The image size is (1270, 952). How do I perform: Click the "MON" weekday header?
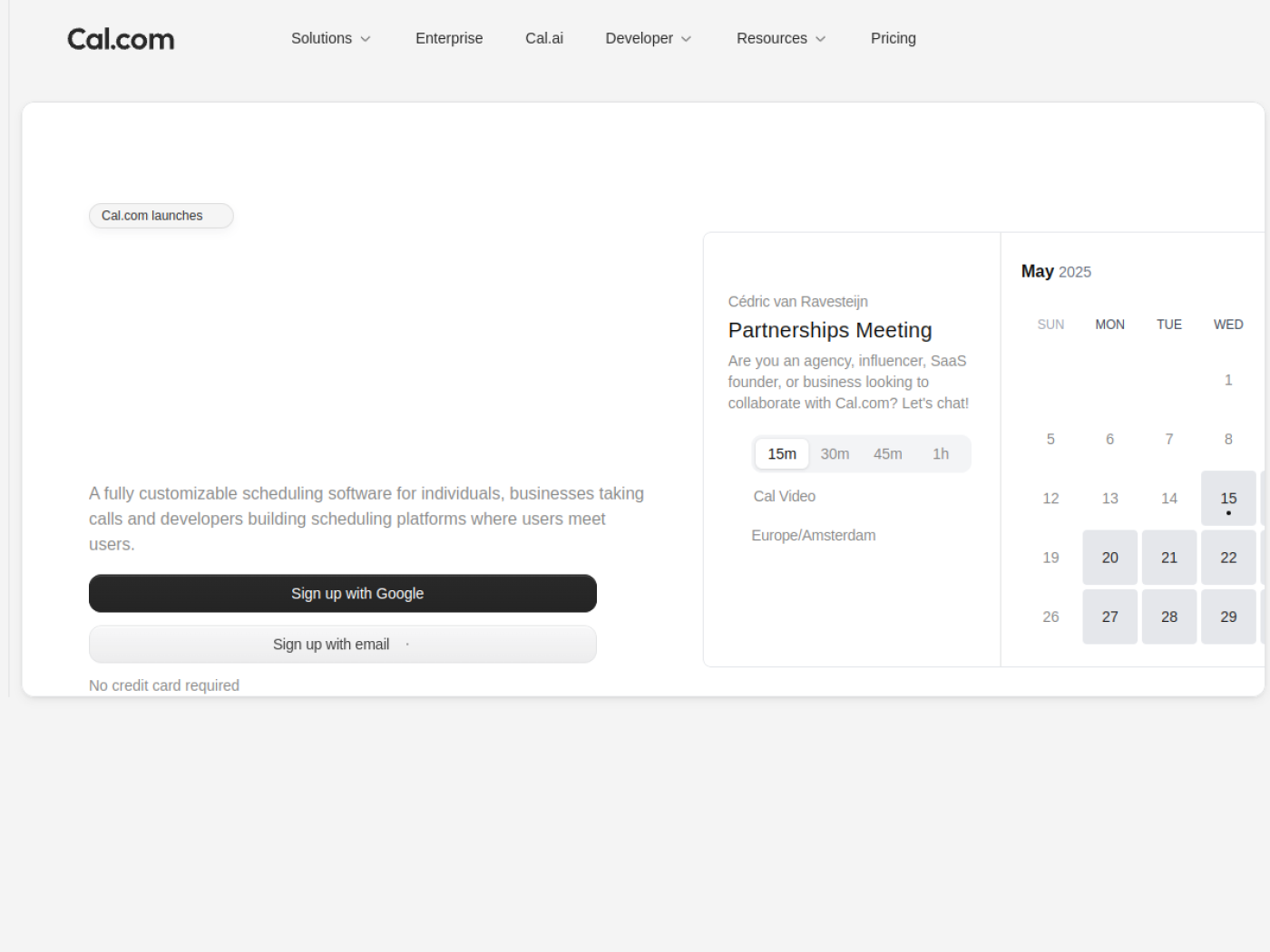pyautogui.click(x=1110, y=325)
